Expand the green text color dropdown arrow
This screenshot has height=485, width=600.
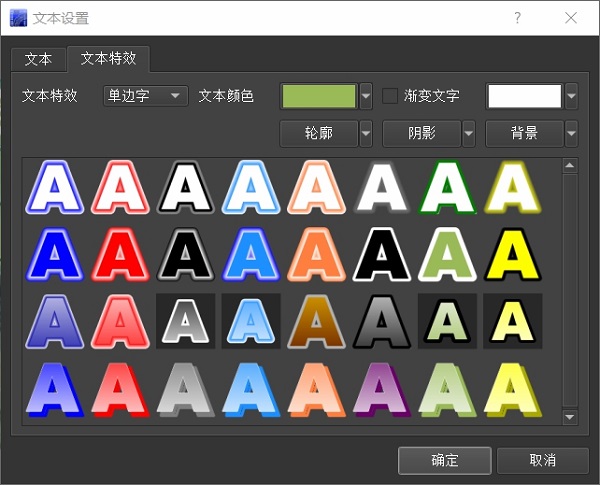coord(366,96)
